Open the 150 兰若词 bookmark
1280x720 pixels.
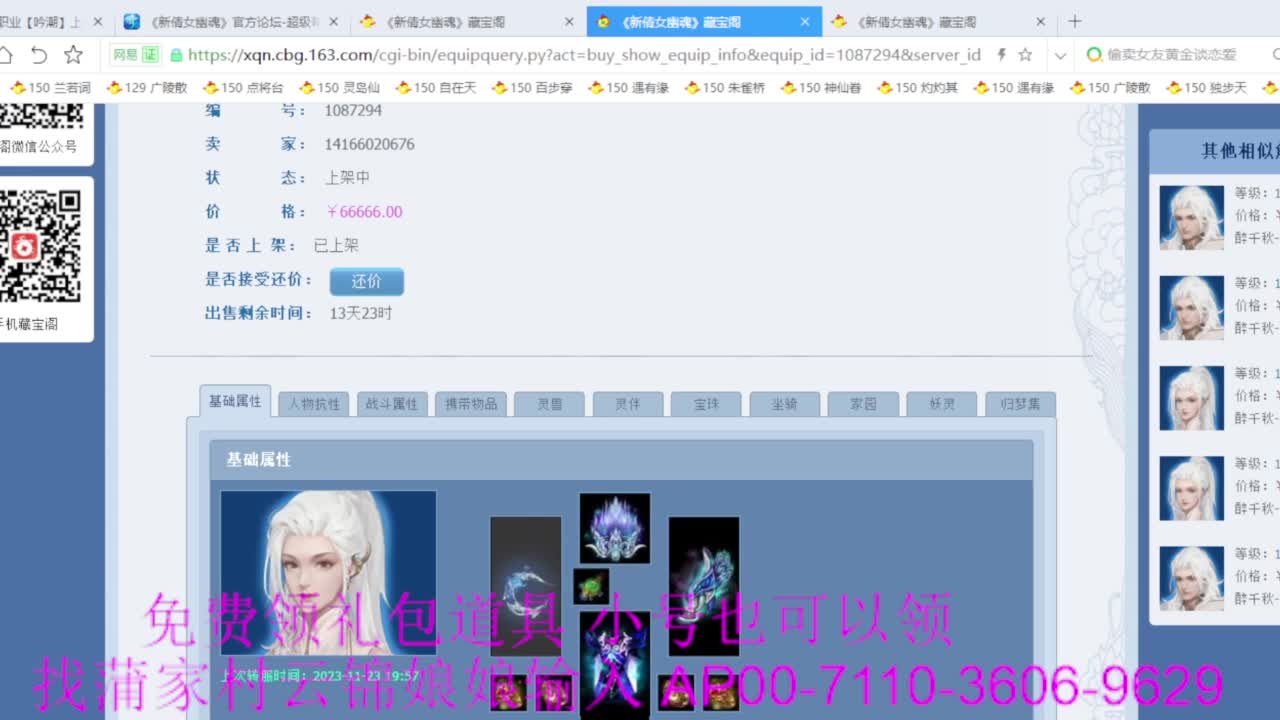tap(50, 88)
